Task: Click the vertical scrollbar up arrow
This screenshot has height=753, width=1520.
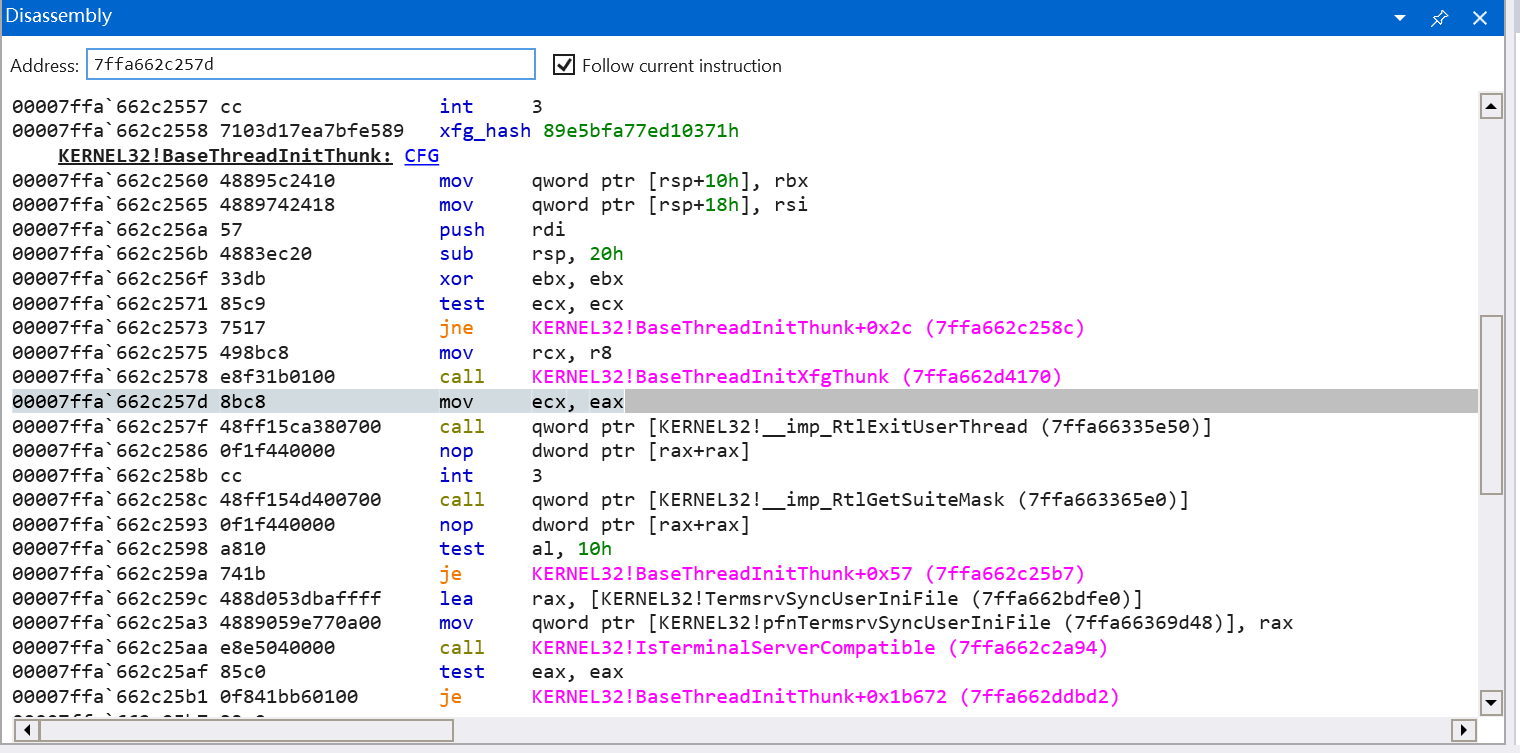Action: click(x=1490, y=106)
